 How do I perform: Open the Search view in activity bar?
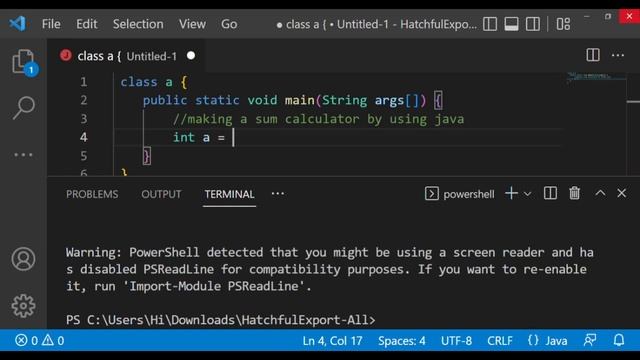pos(24,108)
